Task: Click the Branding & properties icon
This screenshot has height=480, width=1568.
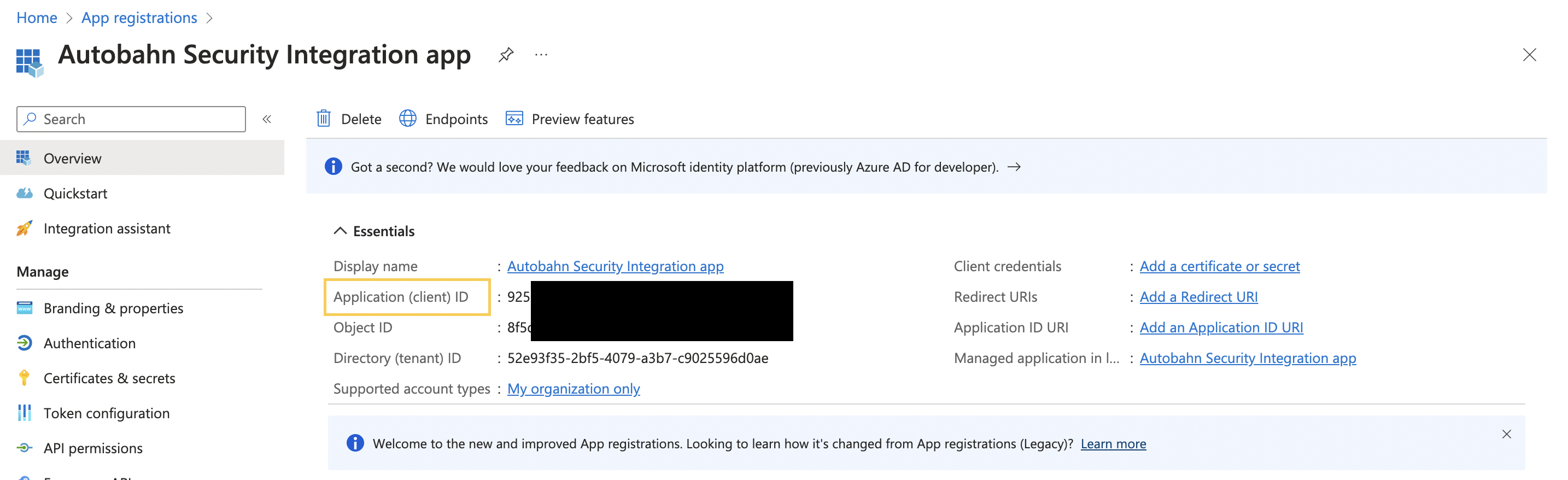Action: (25, 308)
